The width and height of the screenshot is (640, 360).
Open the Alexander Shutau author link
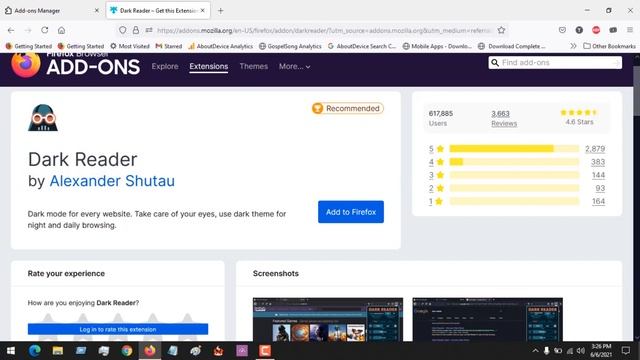pos(112,181)
